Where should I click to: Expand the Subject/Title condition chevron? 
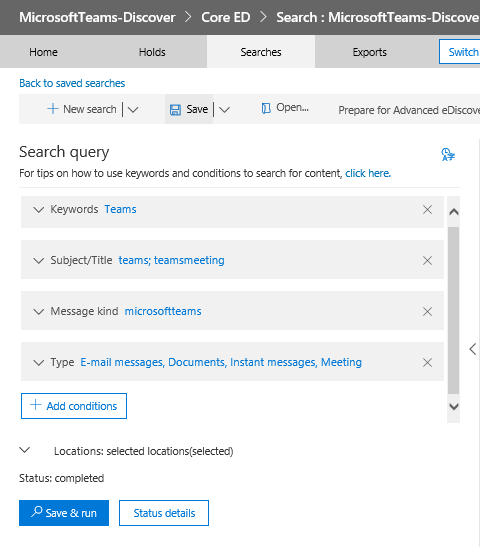tap(38, 260)
